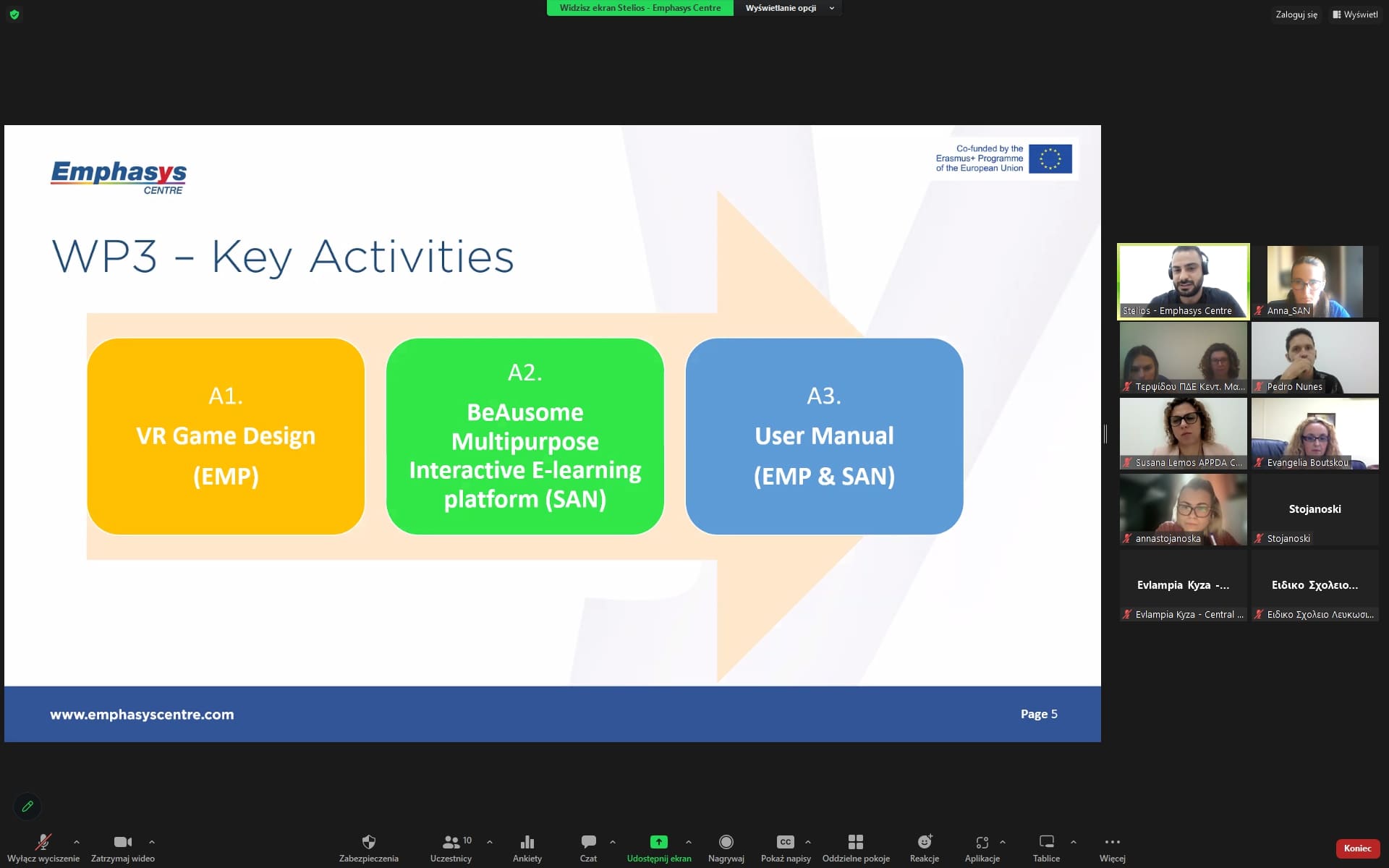Select Stojanoski participant tile

[x=1315, y=509]
